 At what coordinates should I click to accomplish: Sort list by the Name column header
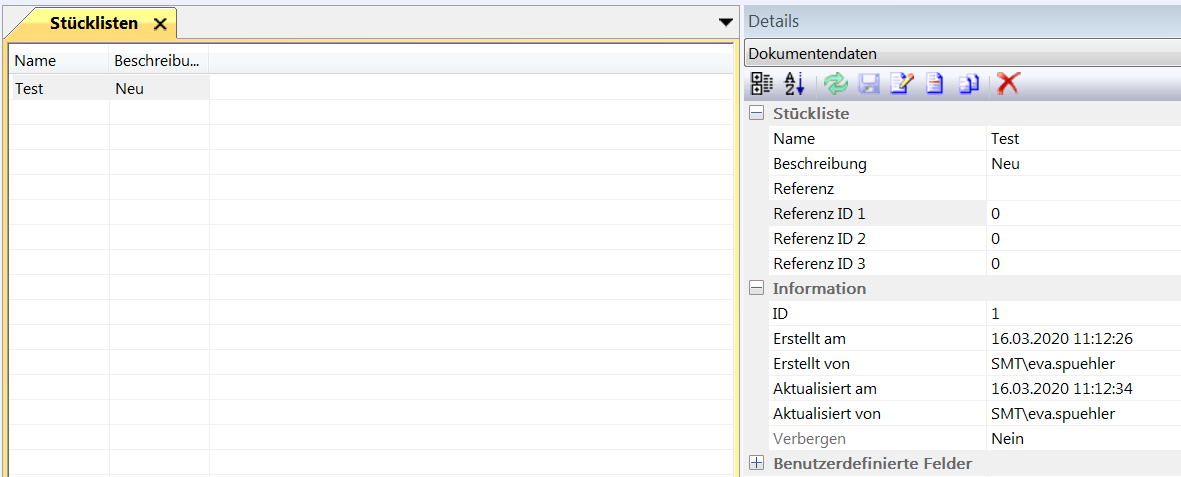coord(58,61)
